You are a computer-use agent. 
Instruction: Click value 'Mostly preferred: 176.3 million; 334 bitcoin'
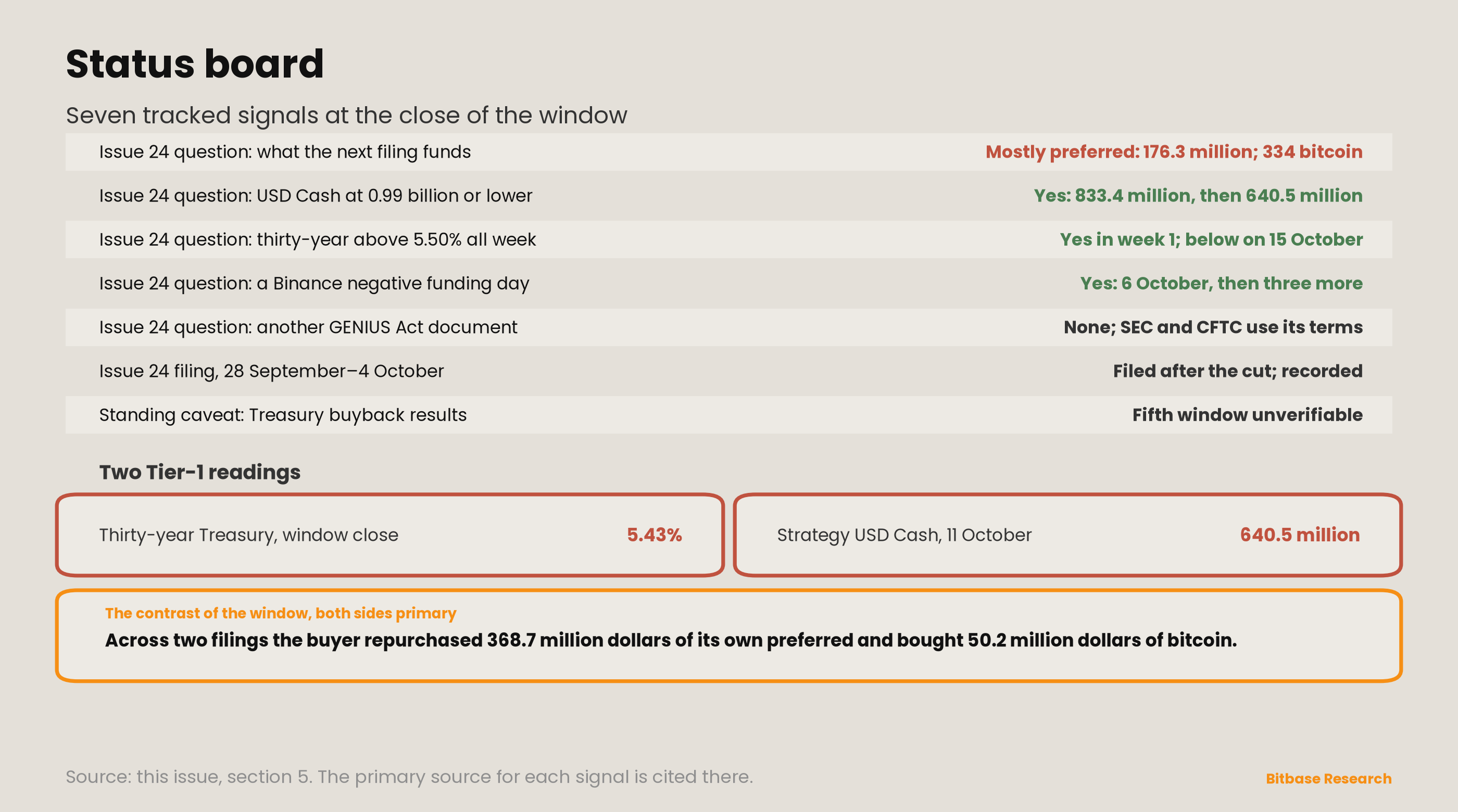(x=1173, y=151)
